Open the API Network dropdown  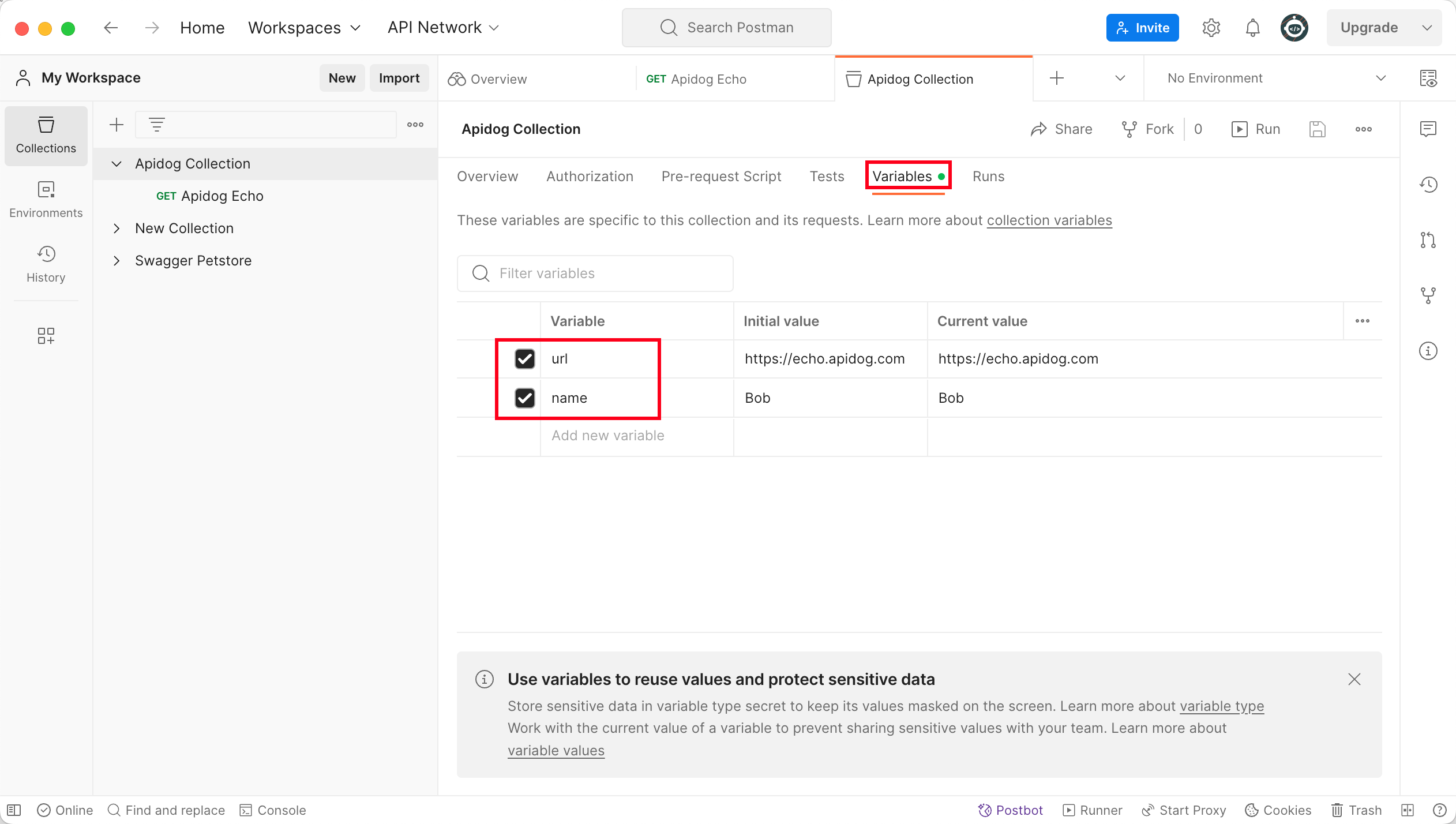[443, 28]
